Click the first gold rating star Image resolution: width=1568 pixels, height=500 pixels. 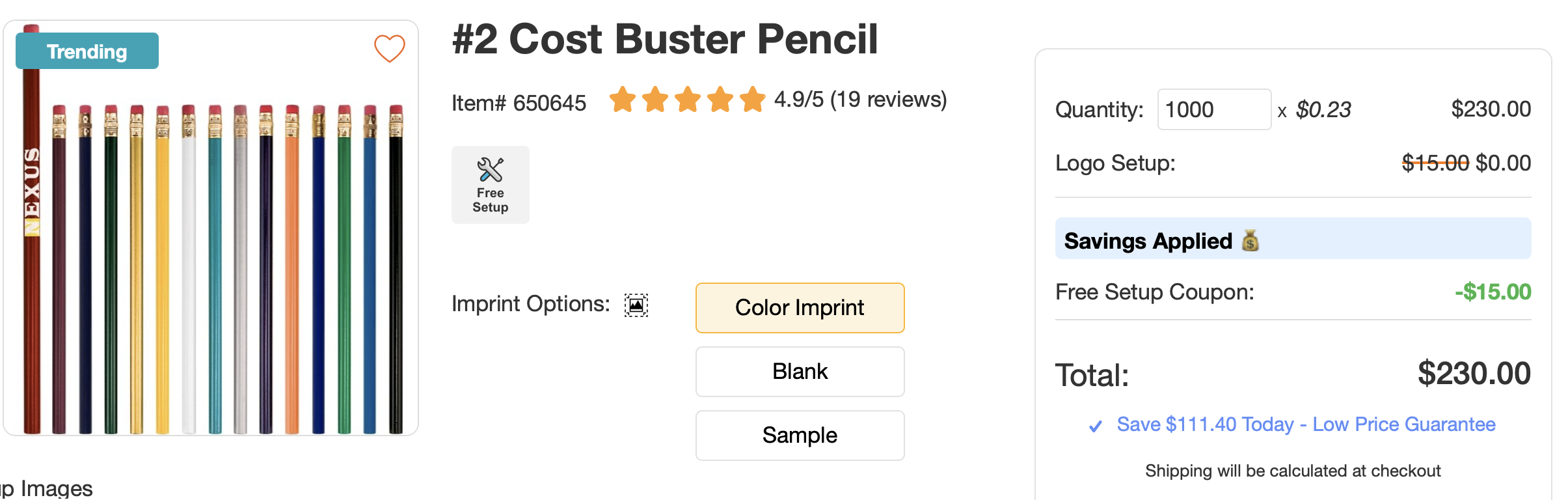(623, 100)
